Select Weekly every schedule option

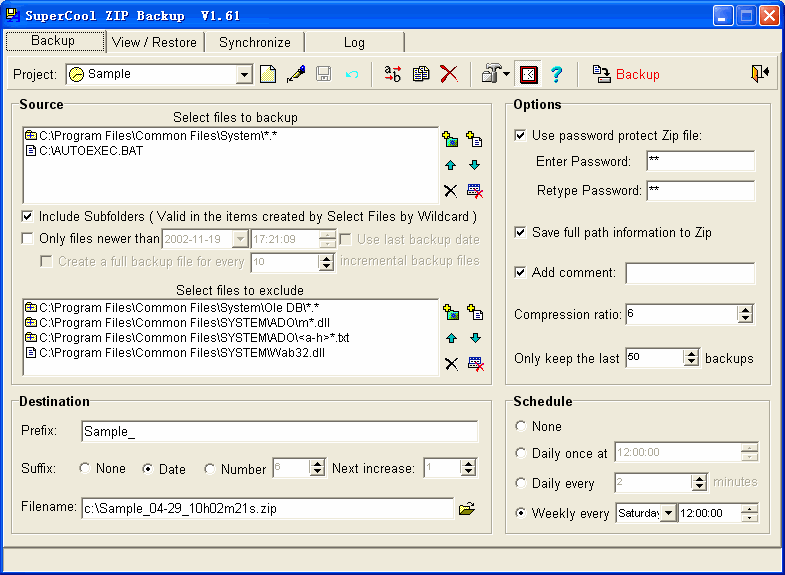pyautogui.click(x=521, y=513)
